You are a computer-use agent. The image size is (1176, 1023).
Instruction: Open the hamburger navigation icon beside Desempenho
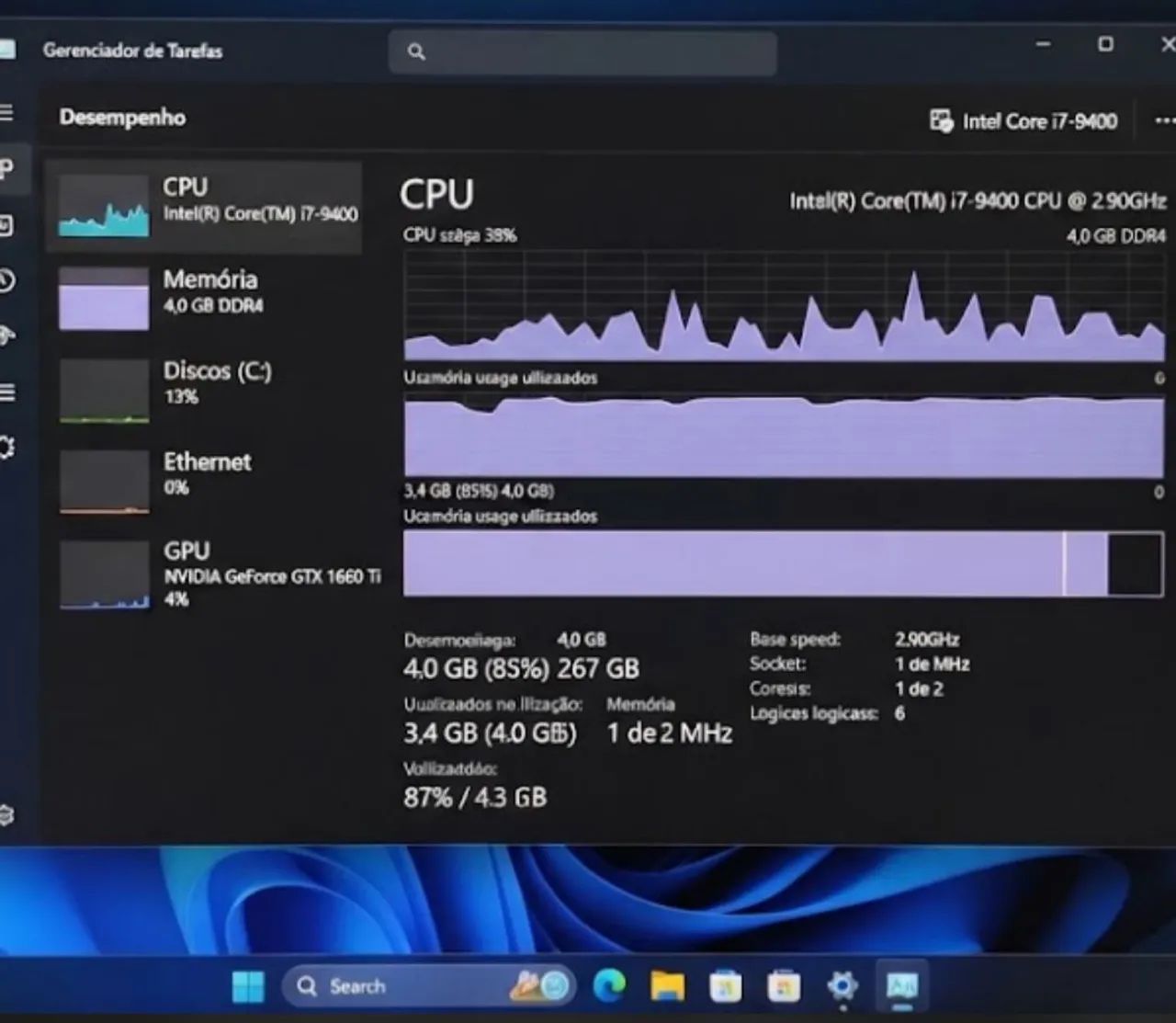click(6, 113)
